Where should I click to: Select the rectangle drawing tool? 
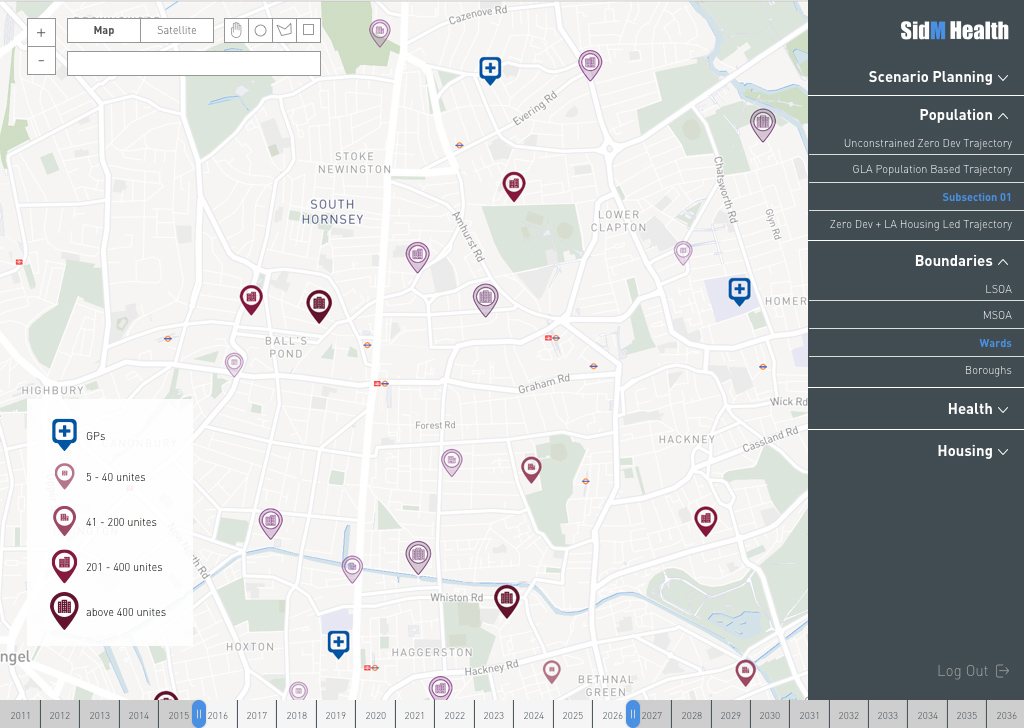click(309, 30)
